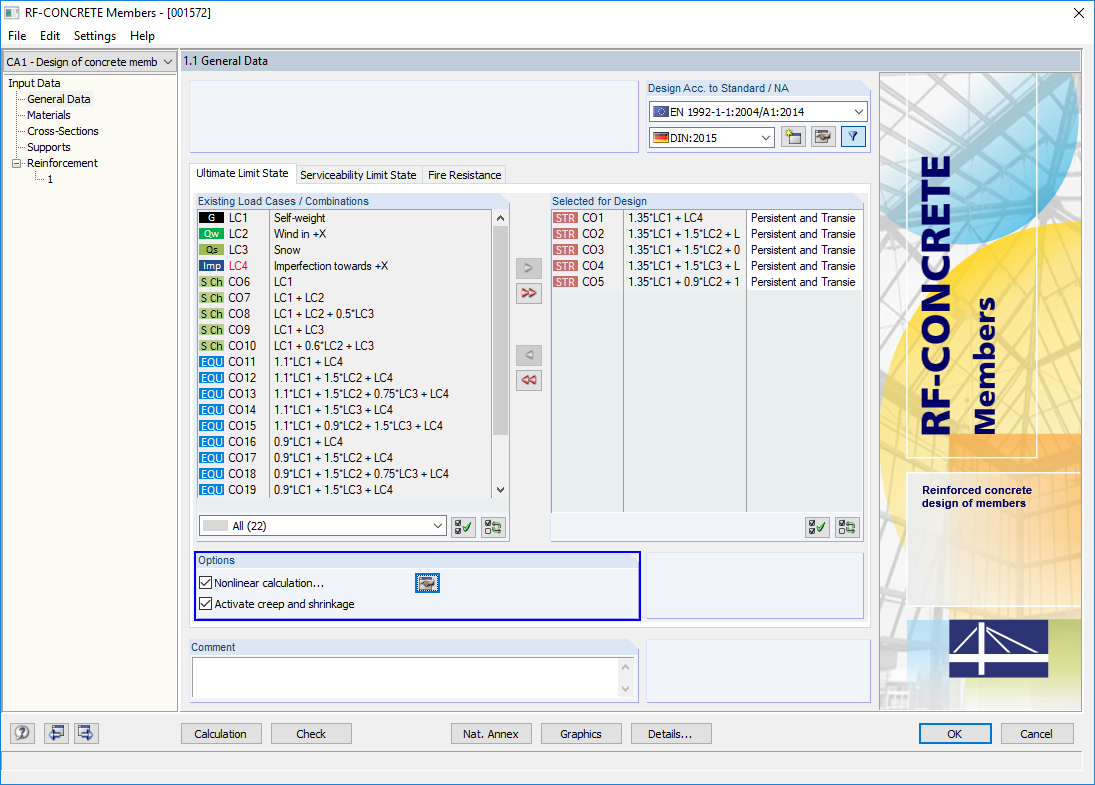Switch to Fire Resistance tab
The height and width of the screenshot is (785, 1095).
(464, 175)
